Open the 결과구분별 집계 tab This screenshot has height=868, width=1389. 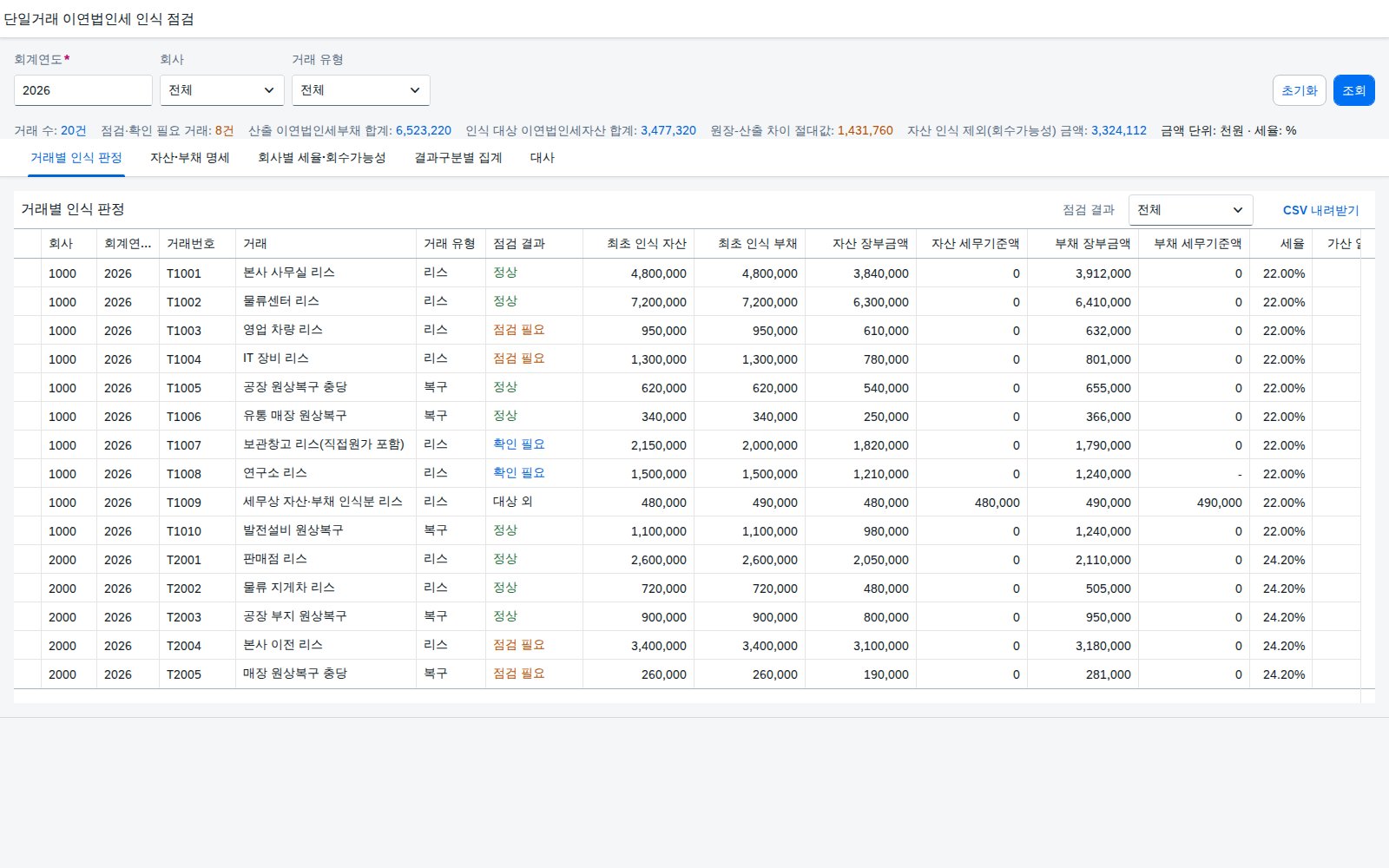click(458, 158)
